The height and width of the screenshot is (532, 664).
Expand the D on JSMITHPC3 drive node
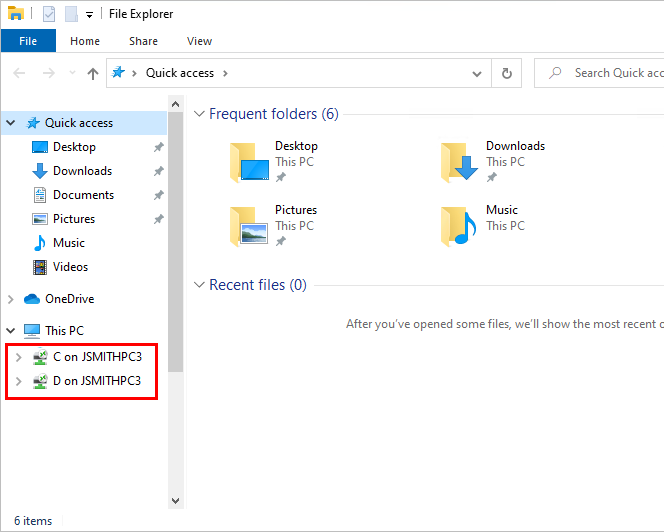tap(18, 381)
